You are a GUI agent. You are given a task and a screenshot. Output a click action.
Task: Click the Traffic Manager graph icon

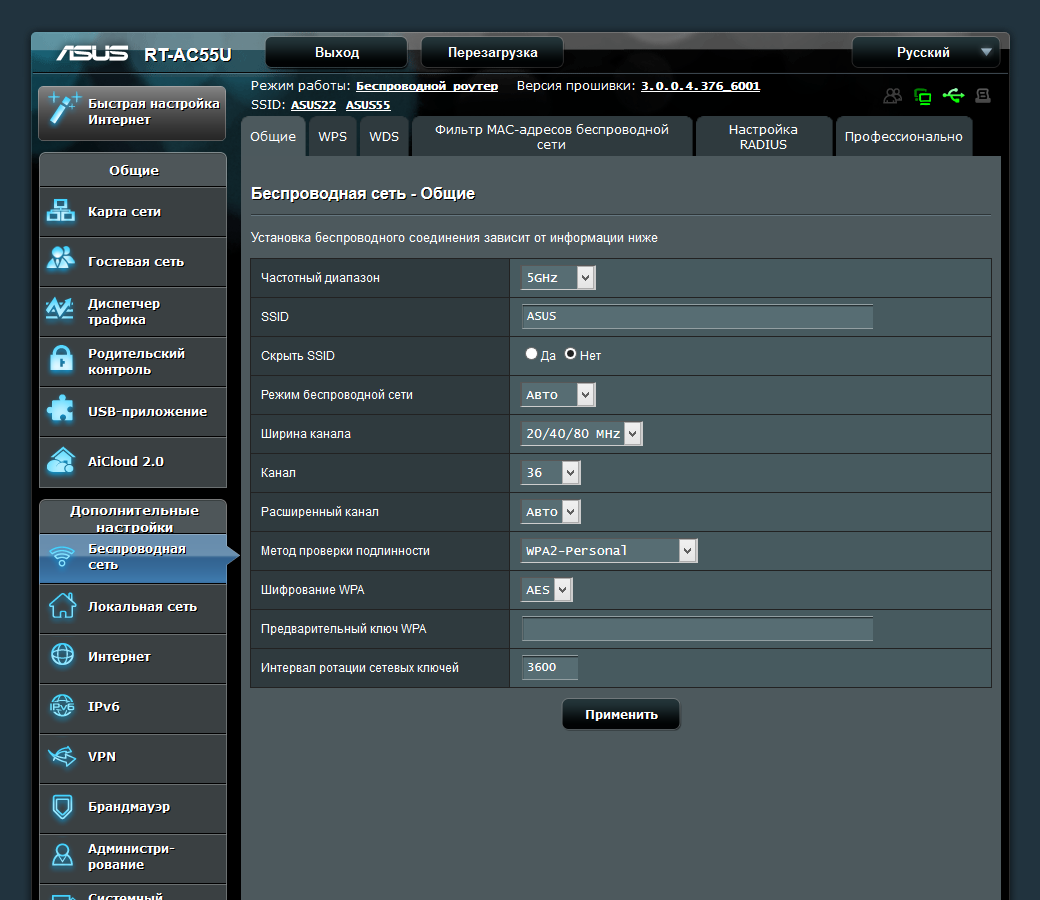click(x=61, y=310)
